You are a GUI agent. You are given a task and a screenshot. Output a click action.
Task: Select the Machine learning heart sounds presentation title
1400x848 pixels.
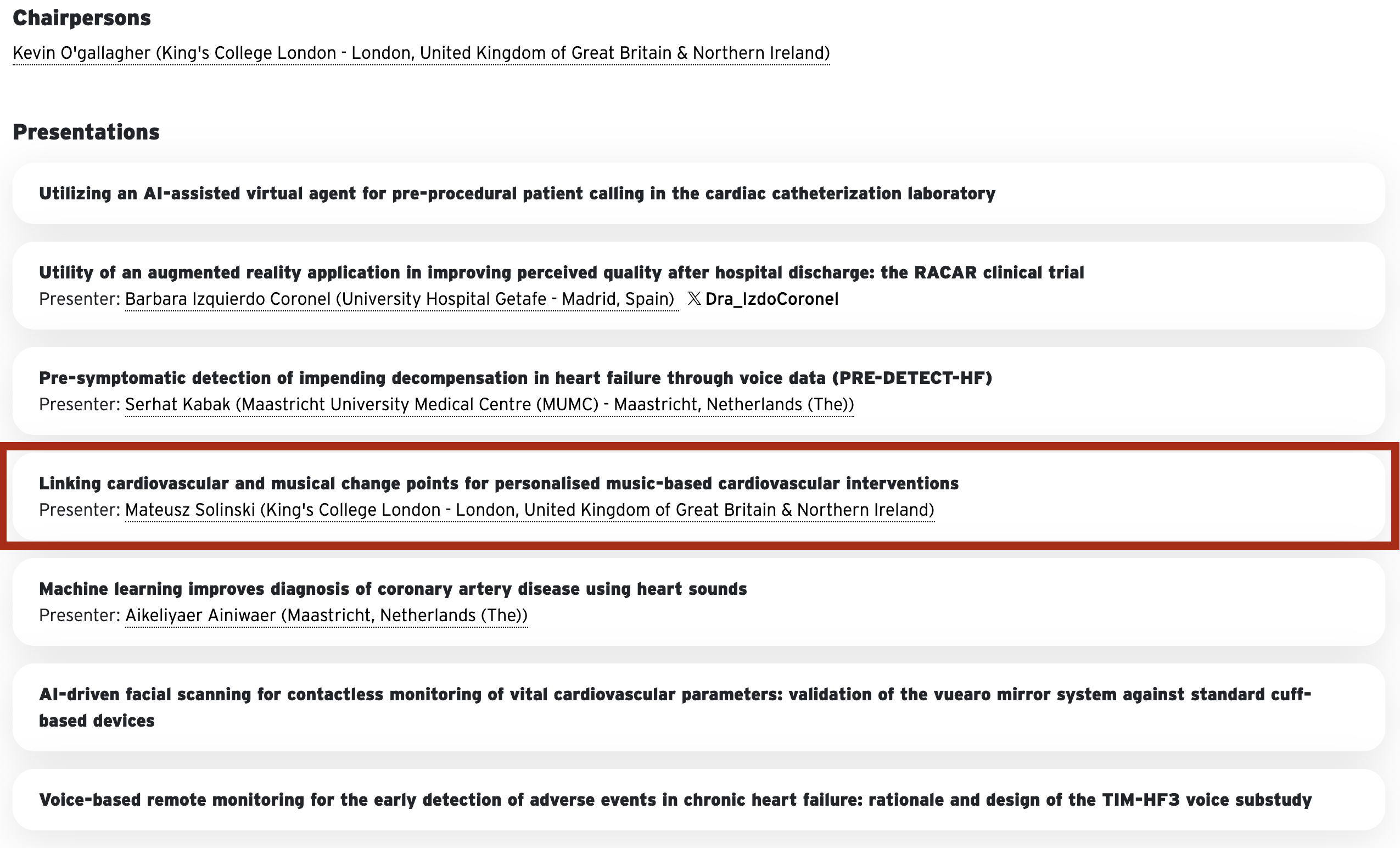pyautogui.click(x=393, y=589)
